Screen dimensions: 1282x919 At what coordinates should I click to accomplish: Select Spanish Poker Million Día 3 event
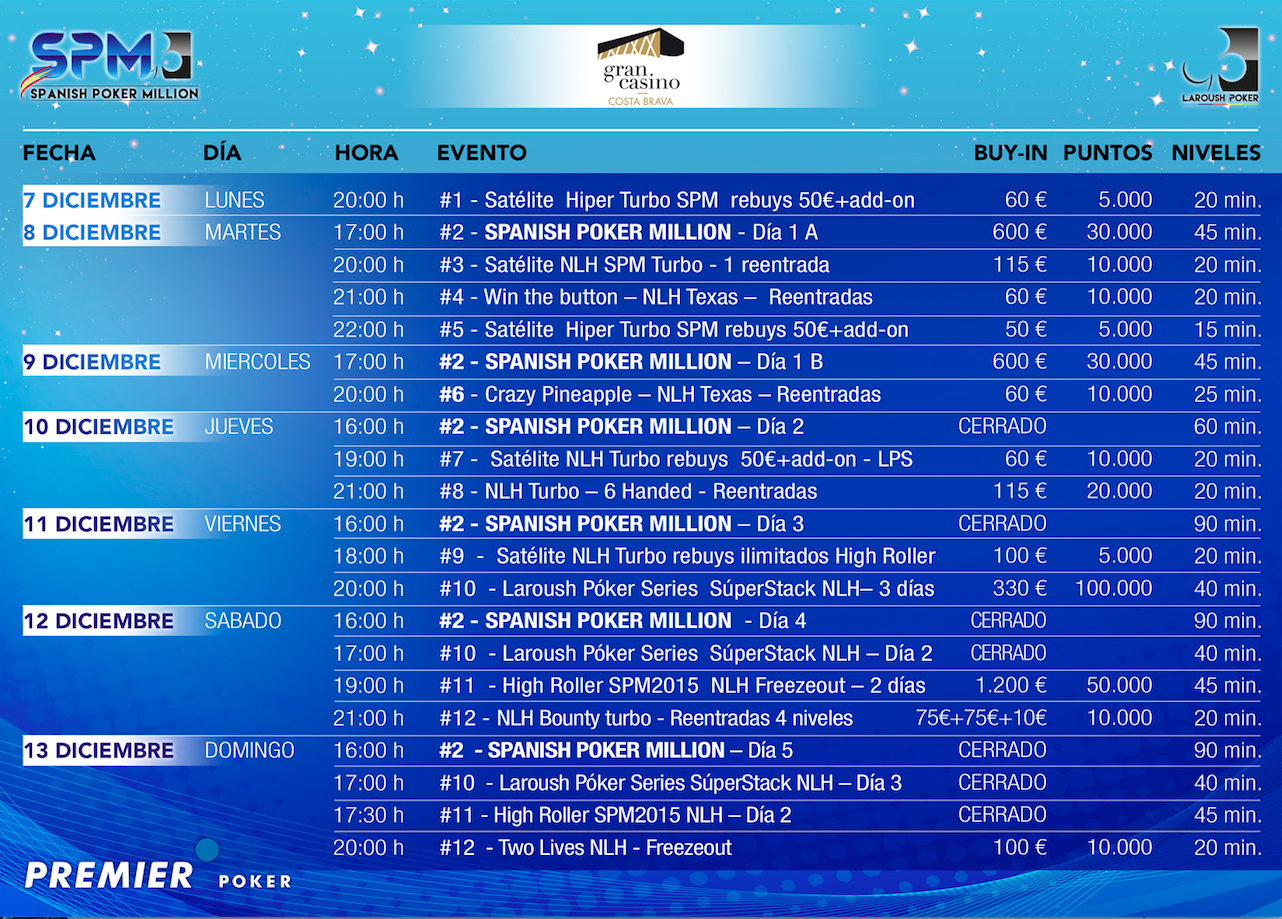point(621,524)
